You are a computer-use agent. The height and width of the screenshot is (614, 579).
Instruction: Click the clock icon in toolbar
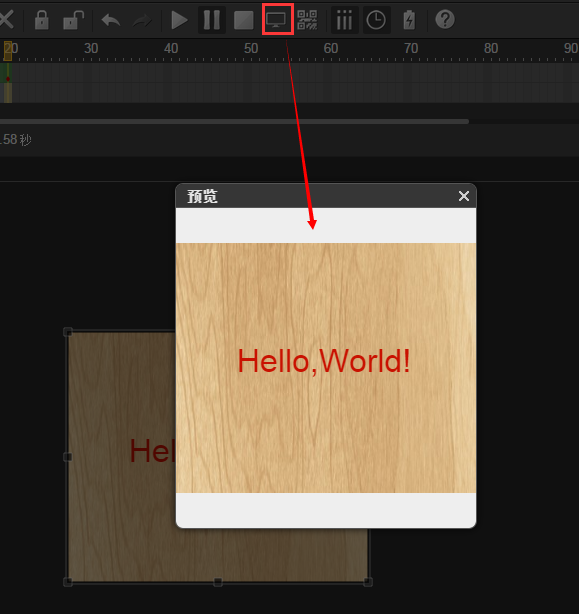point(376,20)
